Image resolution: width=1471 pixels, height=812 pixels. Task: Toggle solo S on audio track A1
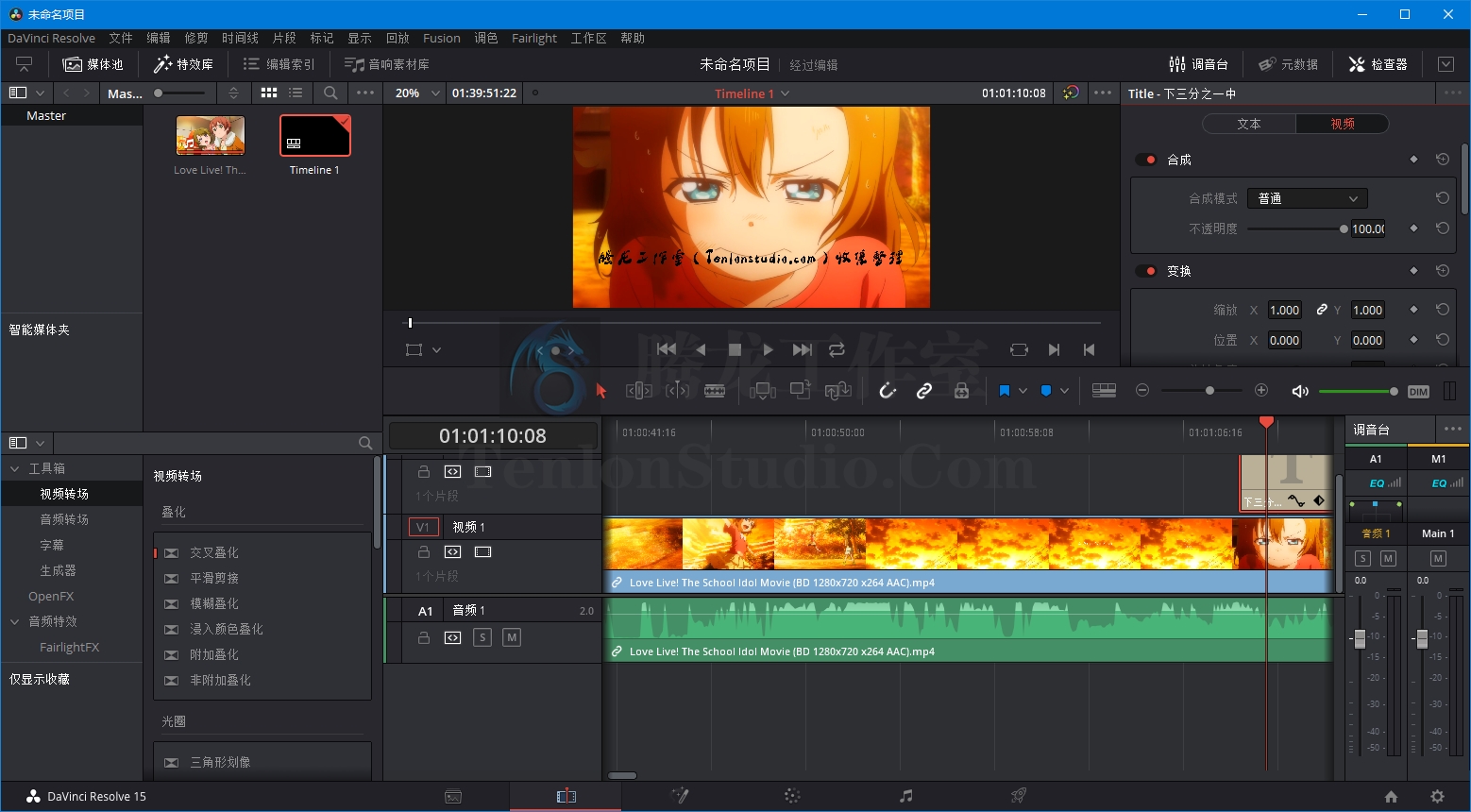coord(482,637)
